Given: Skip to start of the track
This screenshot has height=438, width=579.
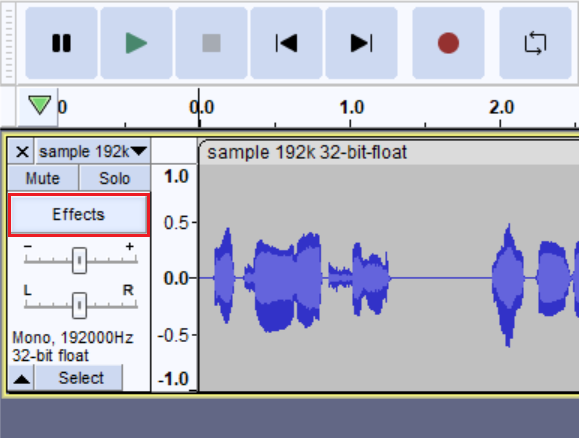Looking at the screenshot, I should click(287, 43).
